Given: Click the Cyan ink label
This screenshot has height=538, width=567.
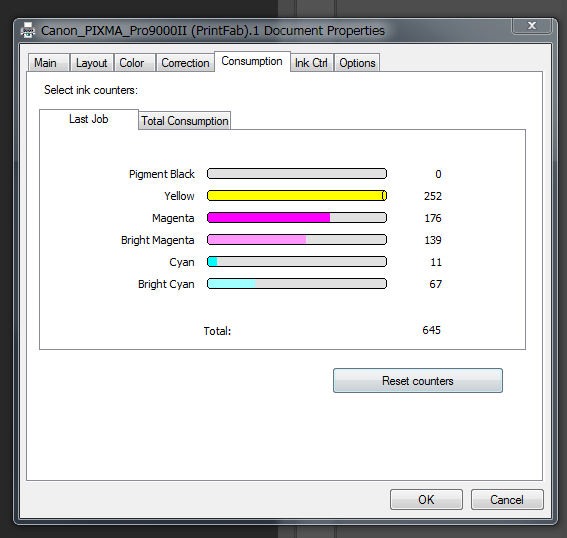Looking at the screenshot, I should [x=182, y=262].
